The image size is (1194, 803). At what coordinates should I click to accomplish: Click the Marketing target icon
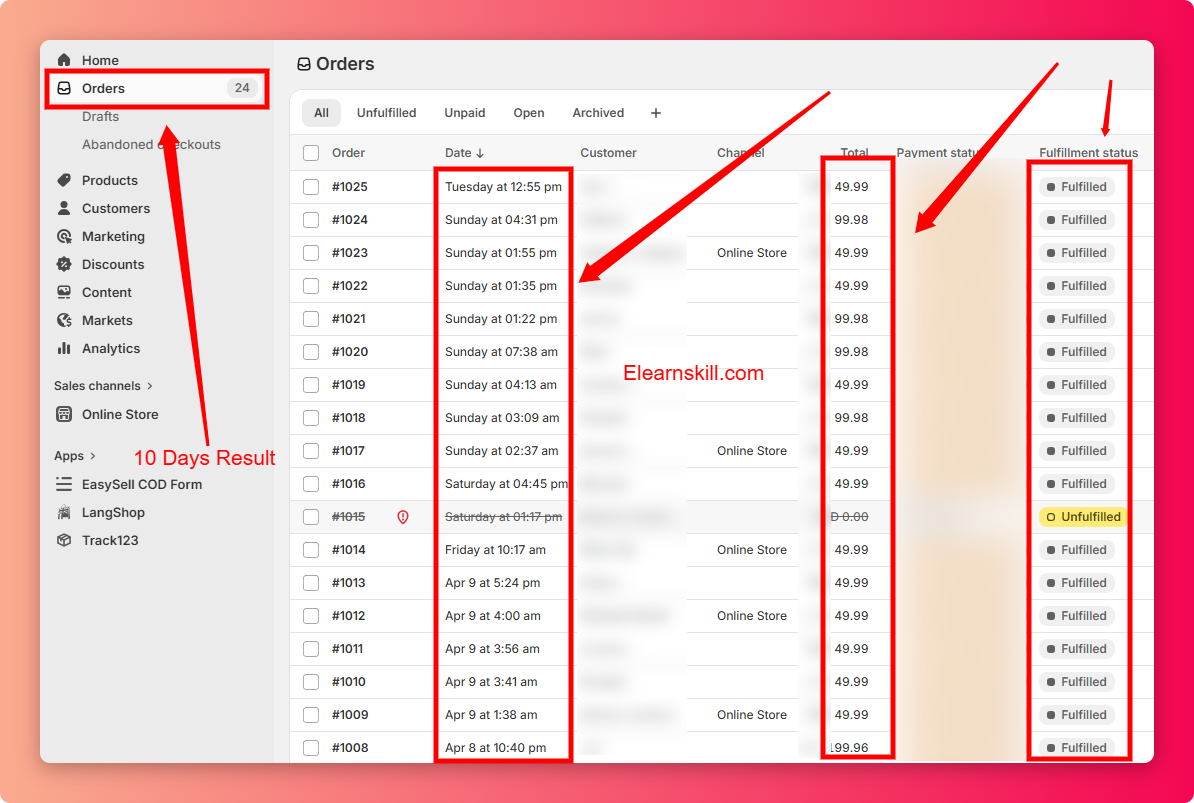tap(64, 237)
